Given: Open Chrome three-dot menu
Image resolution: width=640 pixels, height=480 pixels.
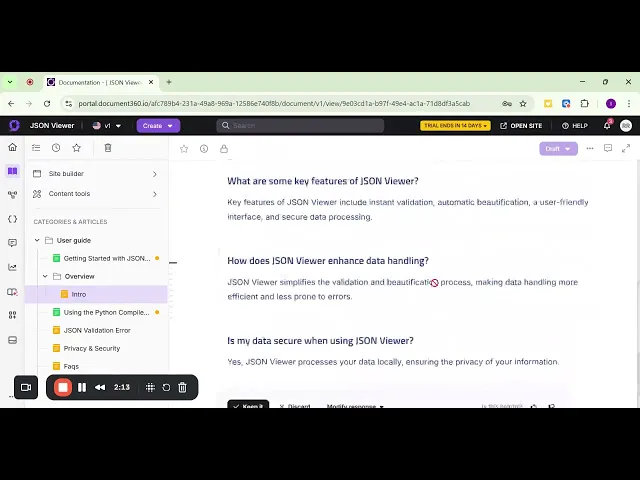Looking at the screenshot, I should pyautogui.click(x=629, y=104).
